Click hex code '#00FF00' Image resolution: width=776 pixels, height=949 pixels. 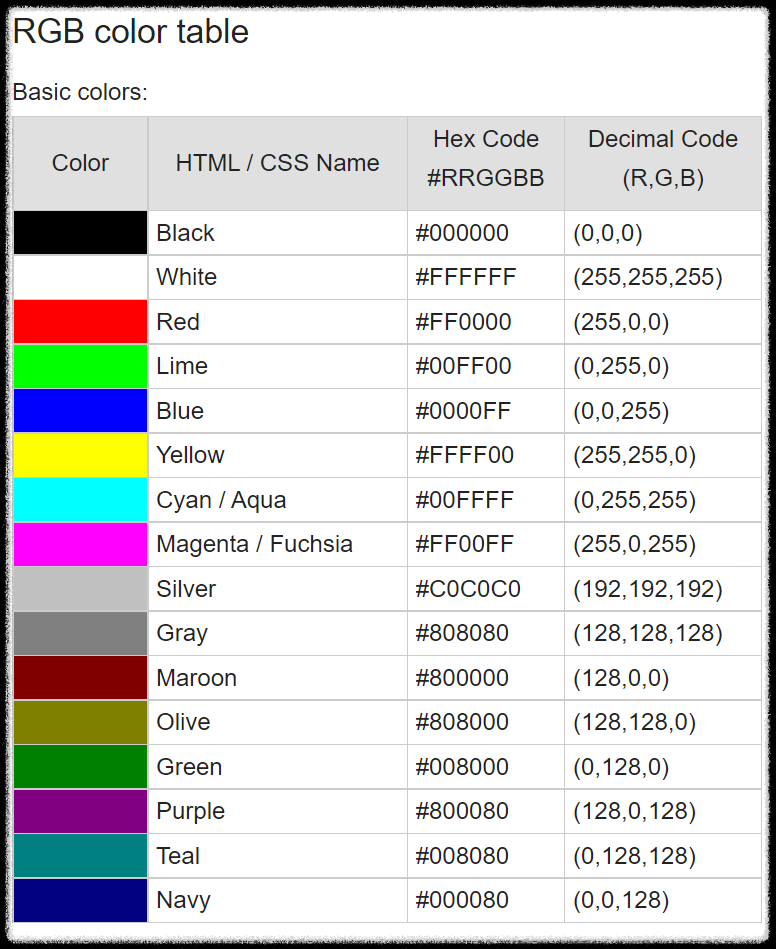463,366
